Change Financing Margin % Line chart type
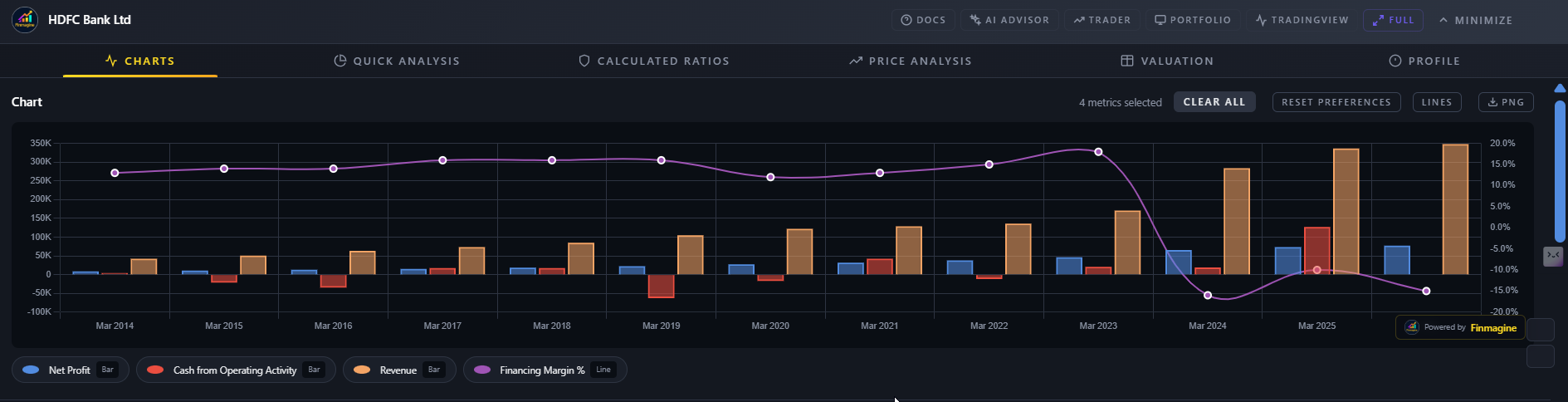Image resolution: width=1568 pixels, height=402 pixels. pos(603,370)
